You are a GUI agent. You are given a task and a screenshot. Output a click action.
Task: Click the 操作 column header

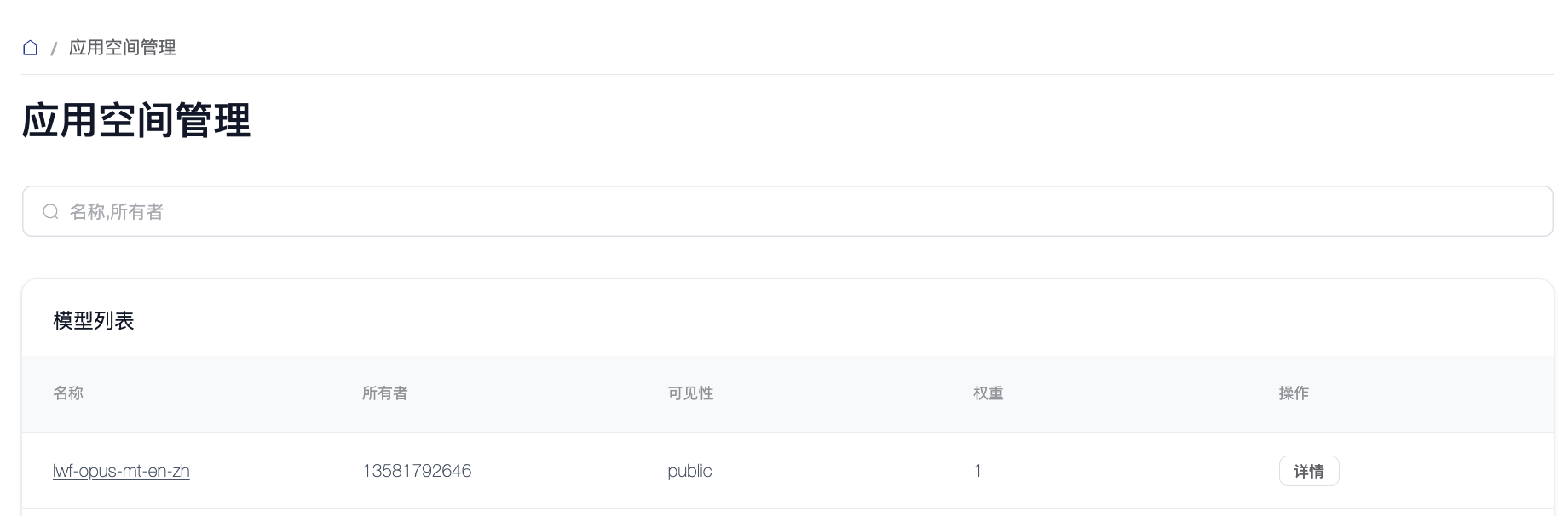pos(1294,393)
